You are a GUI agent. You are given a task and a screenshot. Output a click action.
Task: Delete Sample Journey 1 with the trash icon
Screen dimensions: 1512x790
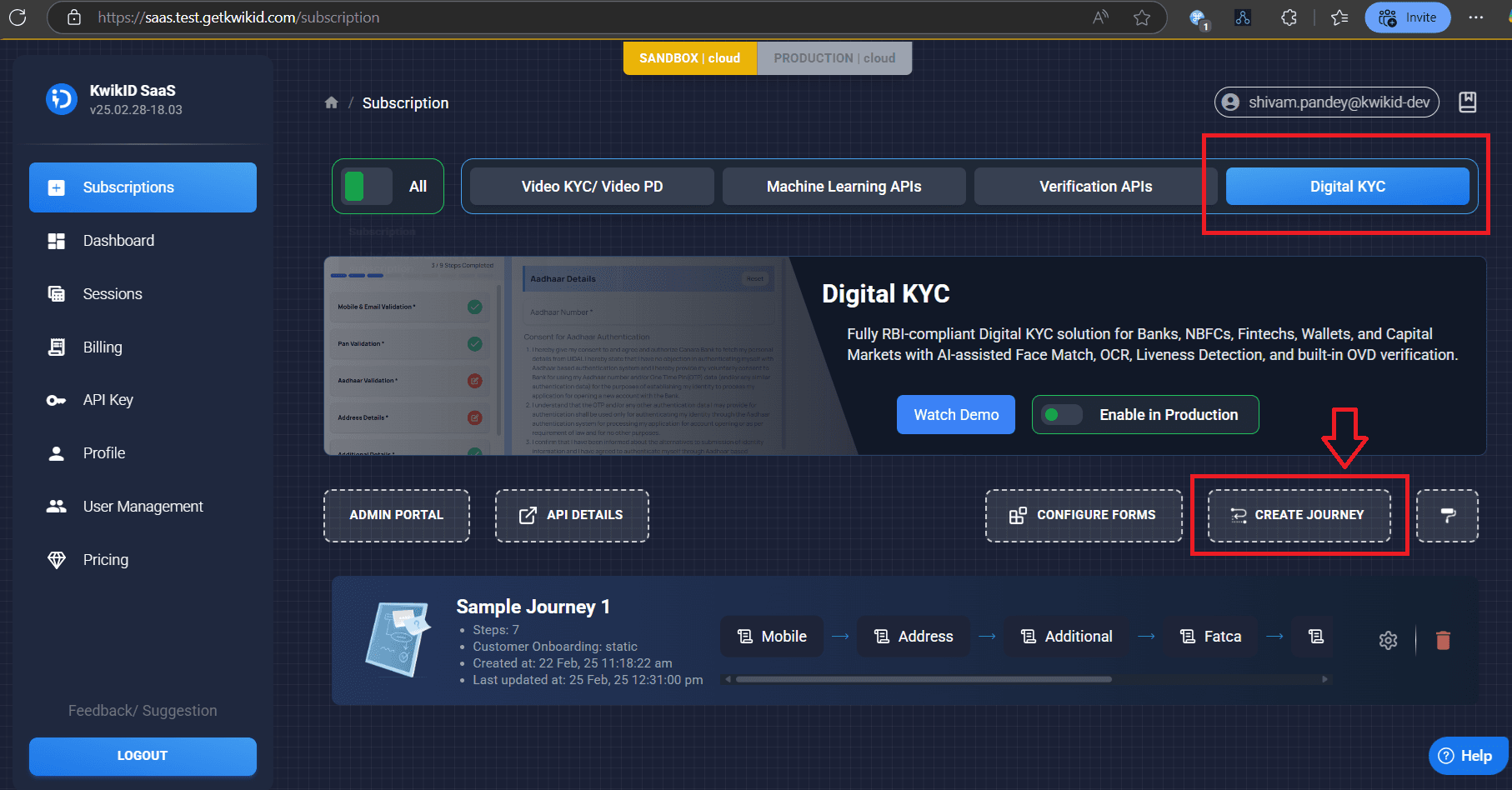point(1444,640)
